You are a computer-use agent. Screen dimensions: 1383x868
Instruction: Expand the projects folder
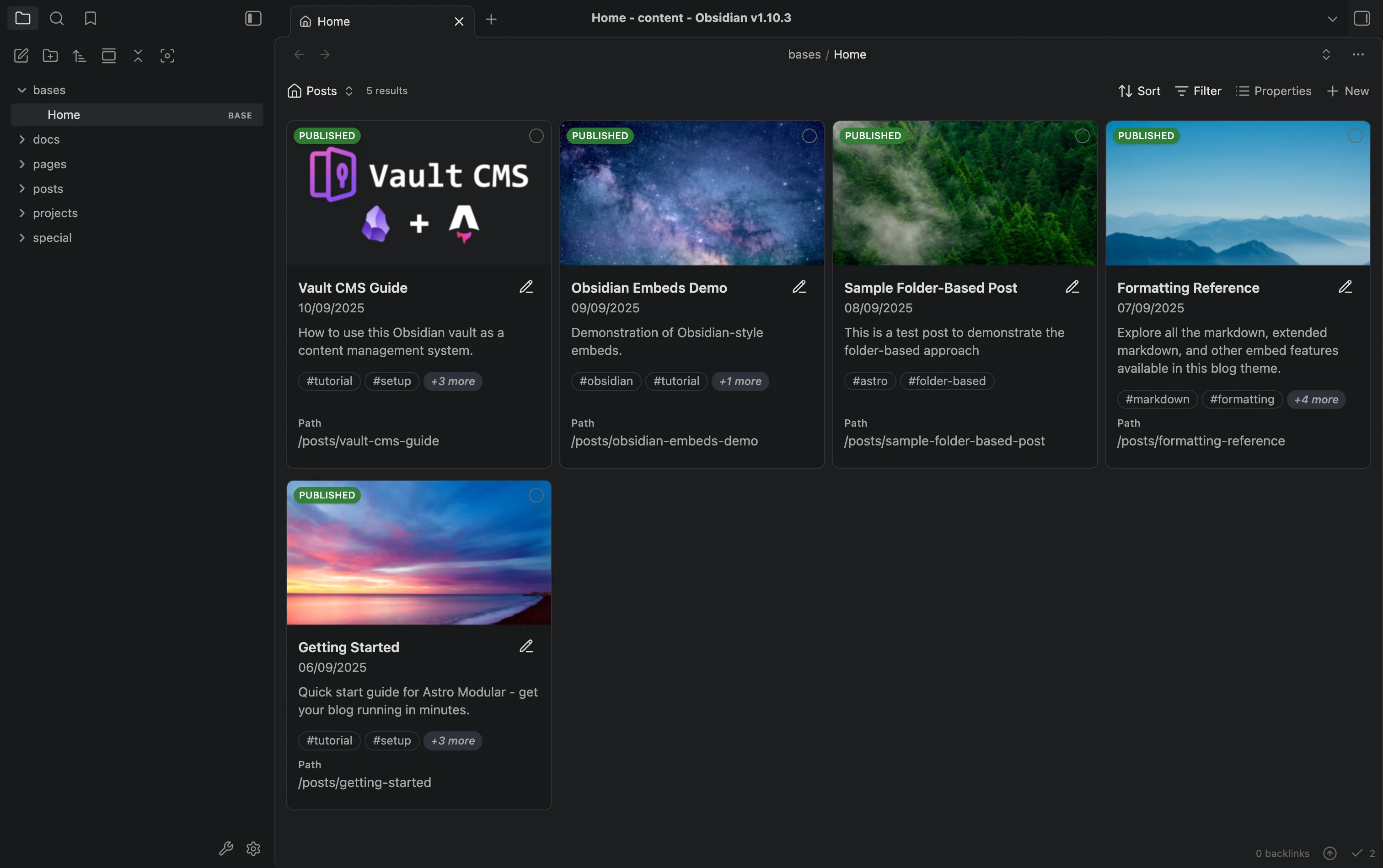tap(22, 213)
